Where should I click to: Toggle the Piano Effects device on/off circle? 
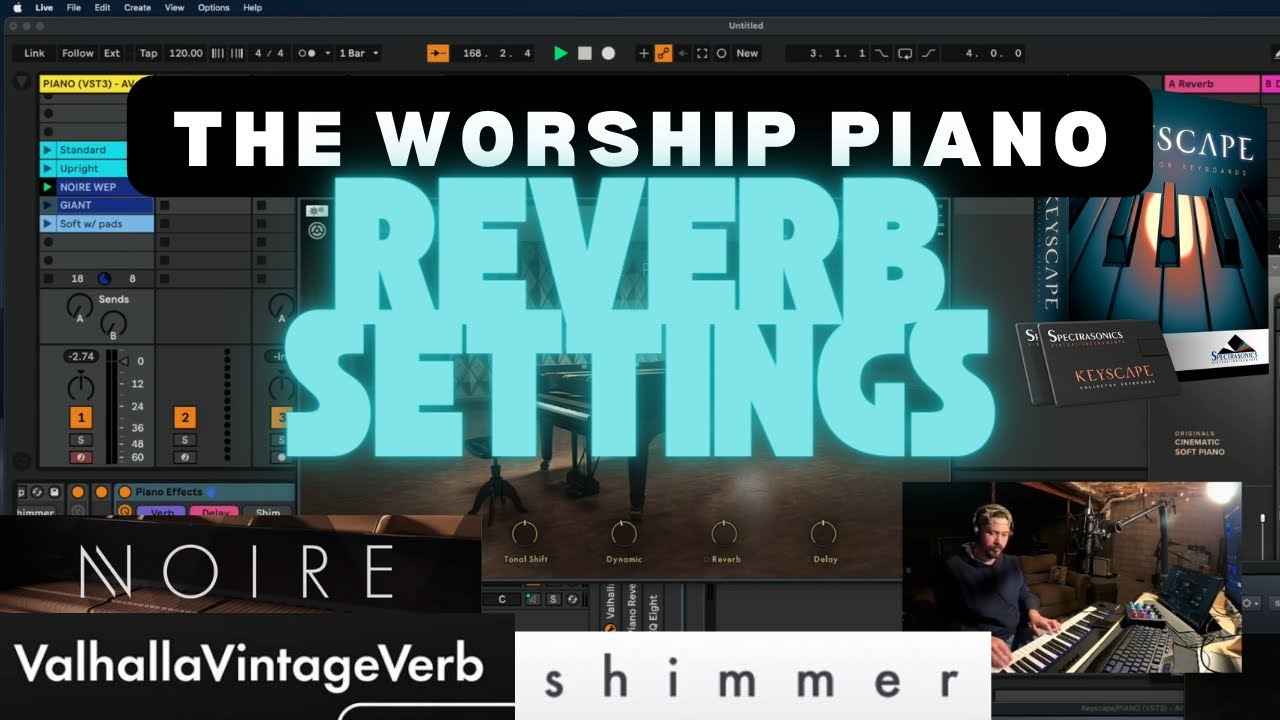pos(124,492)
